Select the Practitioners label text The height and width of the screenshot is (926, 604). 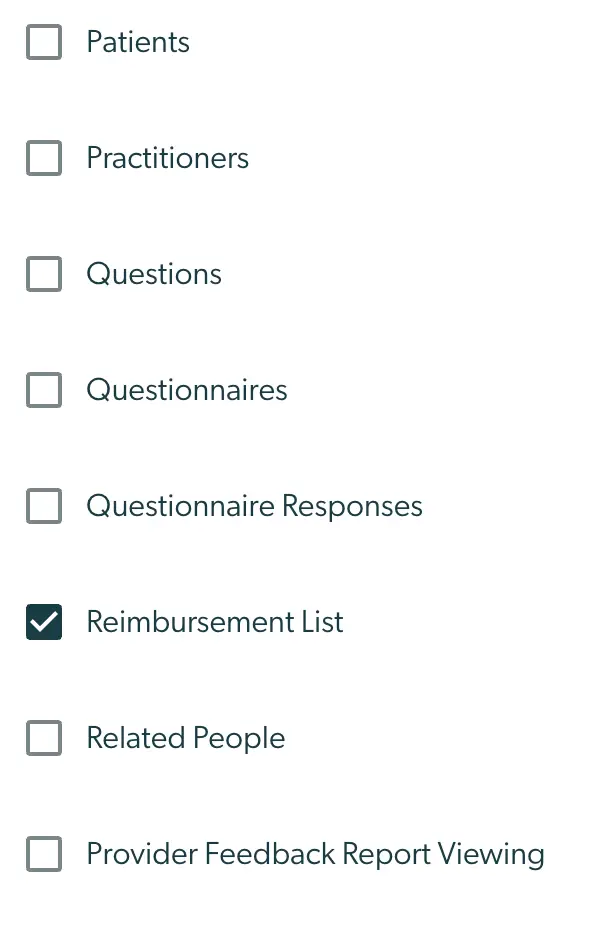[167, 158]
